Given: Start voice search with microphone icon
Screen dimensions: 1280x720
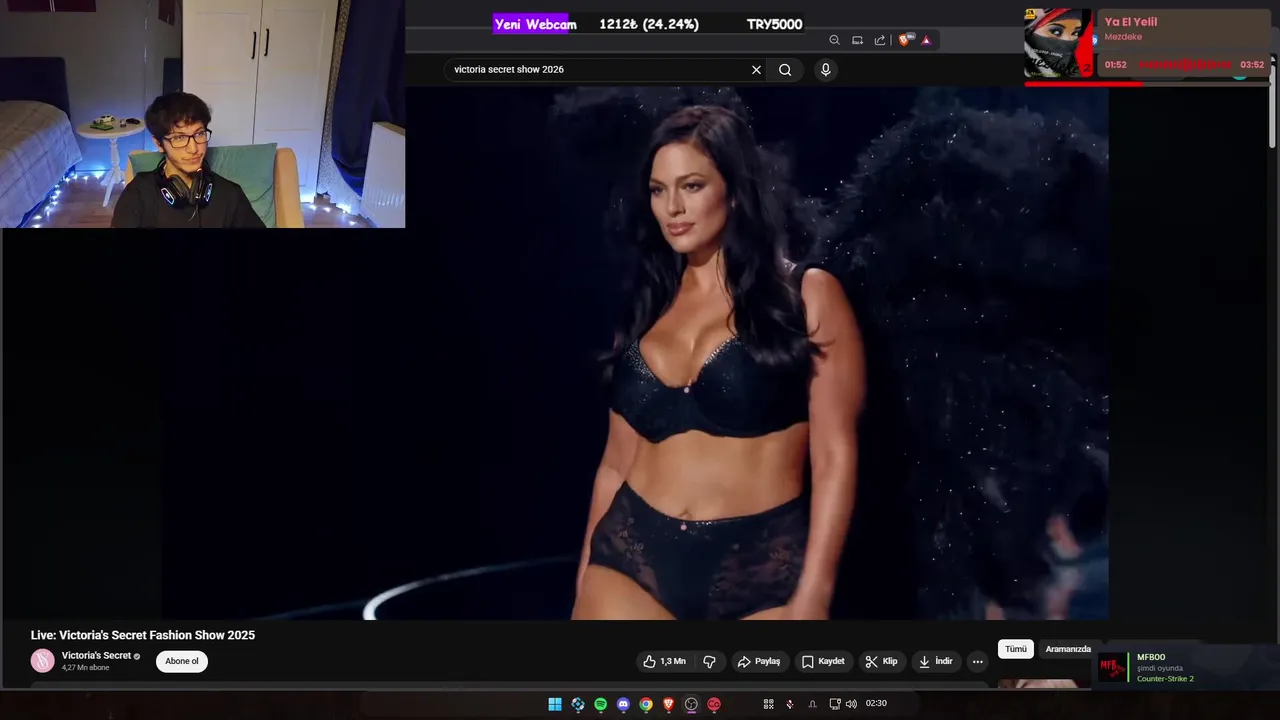Looking at the screenshot, I should click(825, 69).
